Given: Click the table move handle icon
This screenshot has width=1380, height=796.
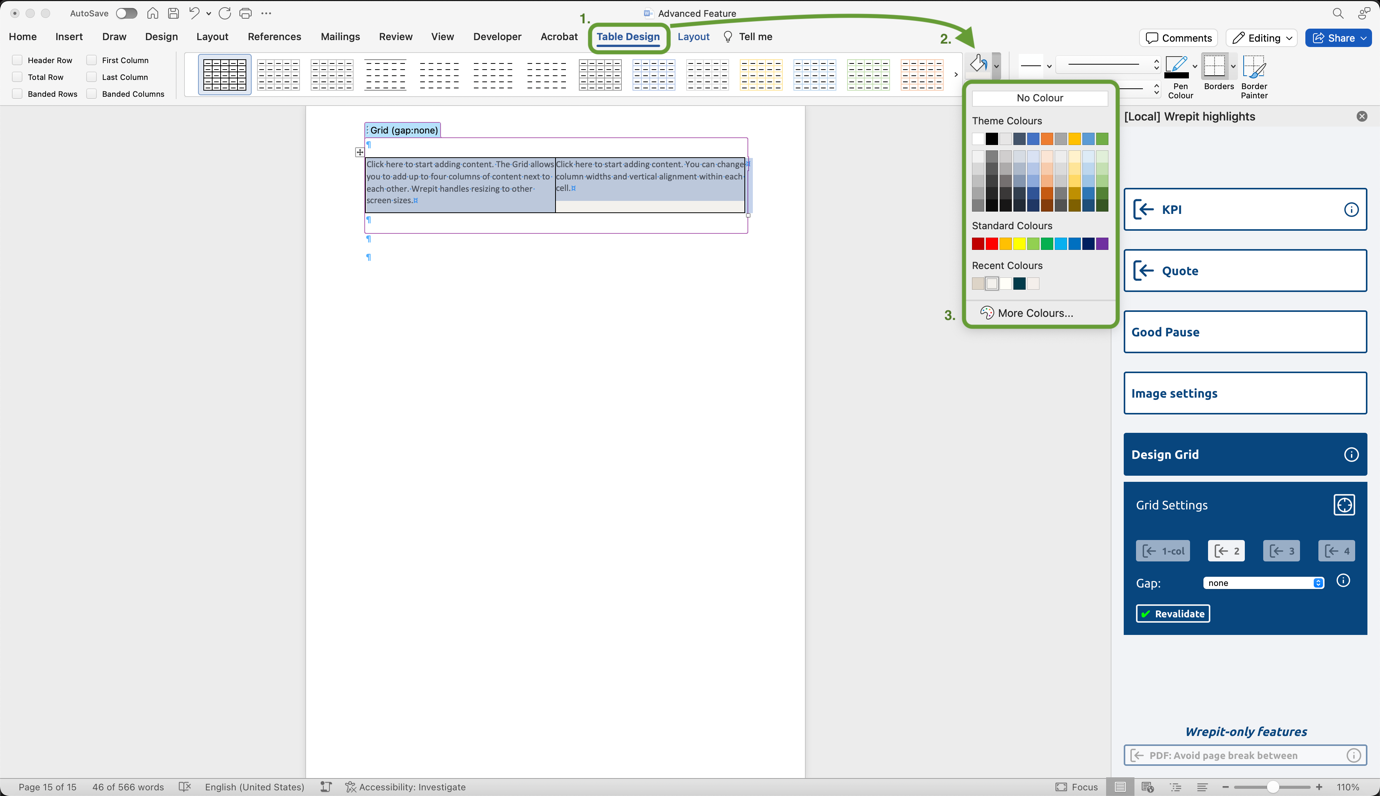Looking at the screenshot, I should (x=360, y=152).
